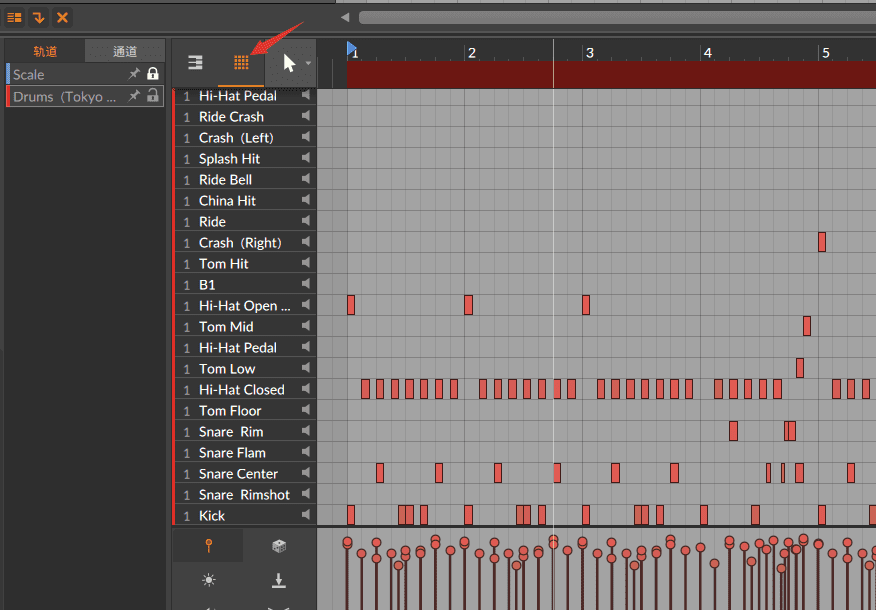Screen dimensions: 876x610
Task: Click the left scroll arrow of the scrollbar
Action: tap(345, 17)
